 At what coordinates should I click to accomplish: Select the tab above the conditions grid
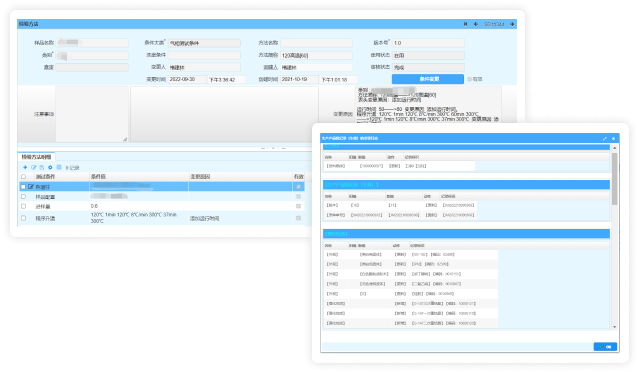[x=37, y=157]
